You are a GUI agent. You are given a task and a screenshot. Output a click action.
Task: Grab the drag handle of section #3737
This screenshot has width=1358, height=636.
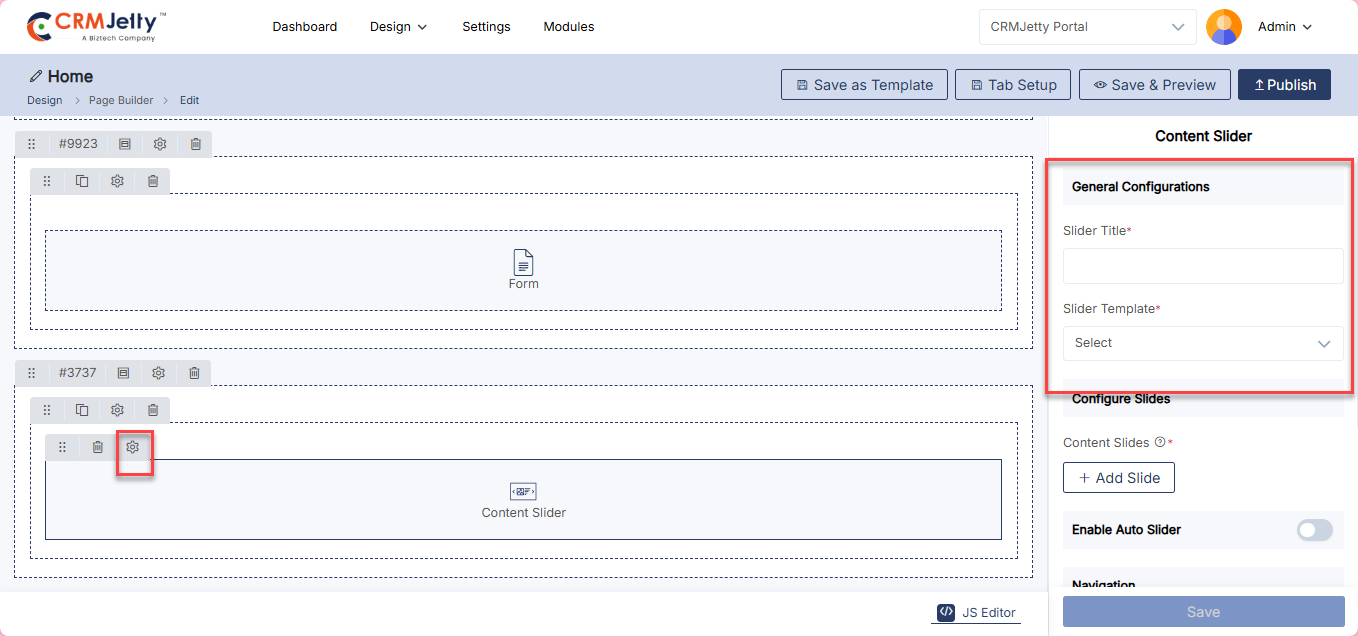click(32, 373)
